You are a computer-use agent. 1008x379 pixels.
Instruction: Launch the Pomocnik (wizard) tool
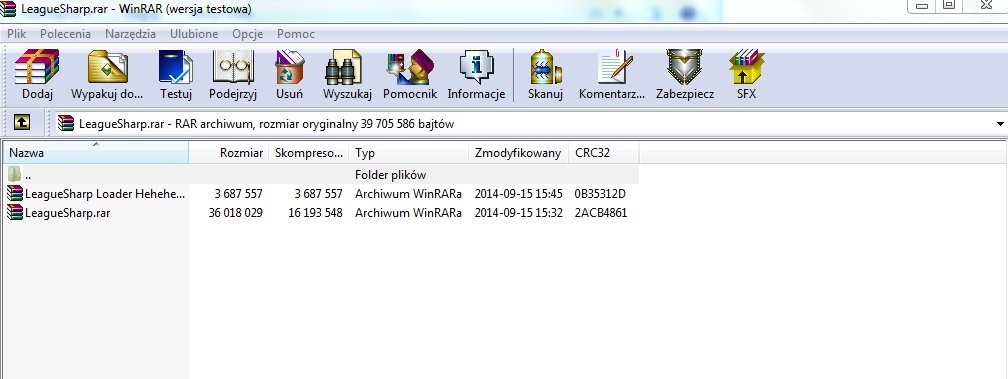(x=410, y=67)
